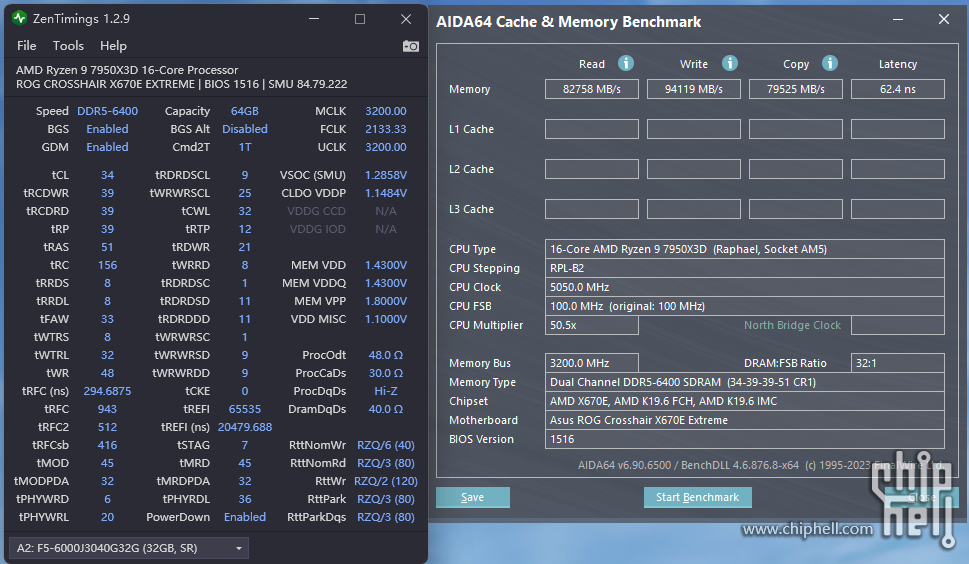Viewport: 969px width, 564px height.
Task: Click the MEM VPP value 1.8000V
Action: 386,301
